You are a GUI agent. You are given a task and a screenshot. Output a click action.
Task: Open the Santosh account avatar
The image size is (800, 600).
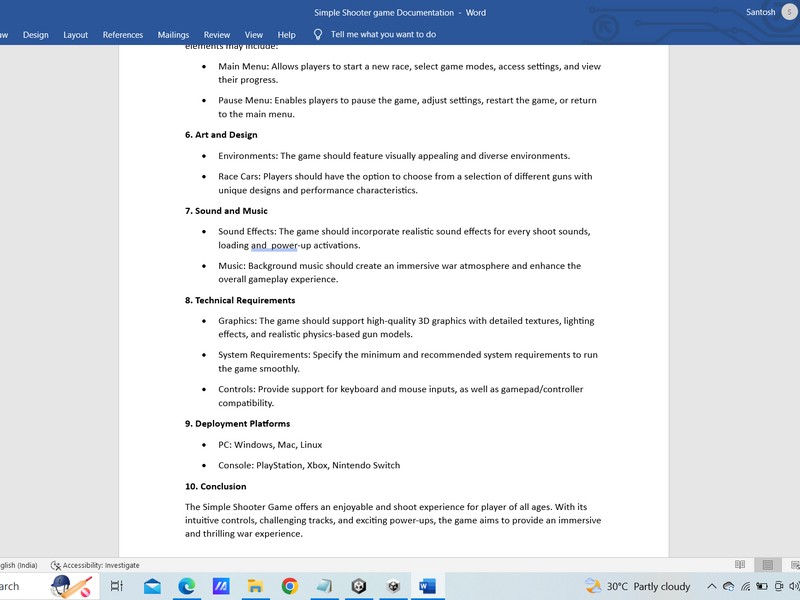[789, 12]
